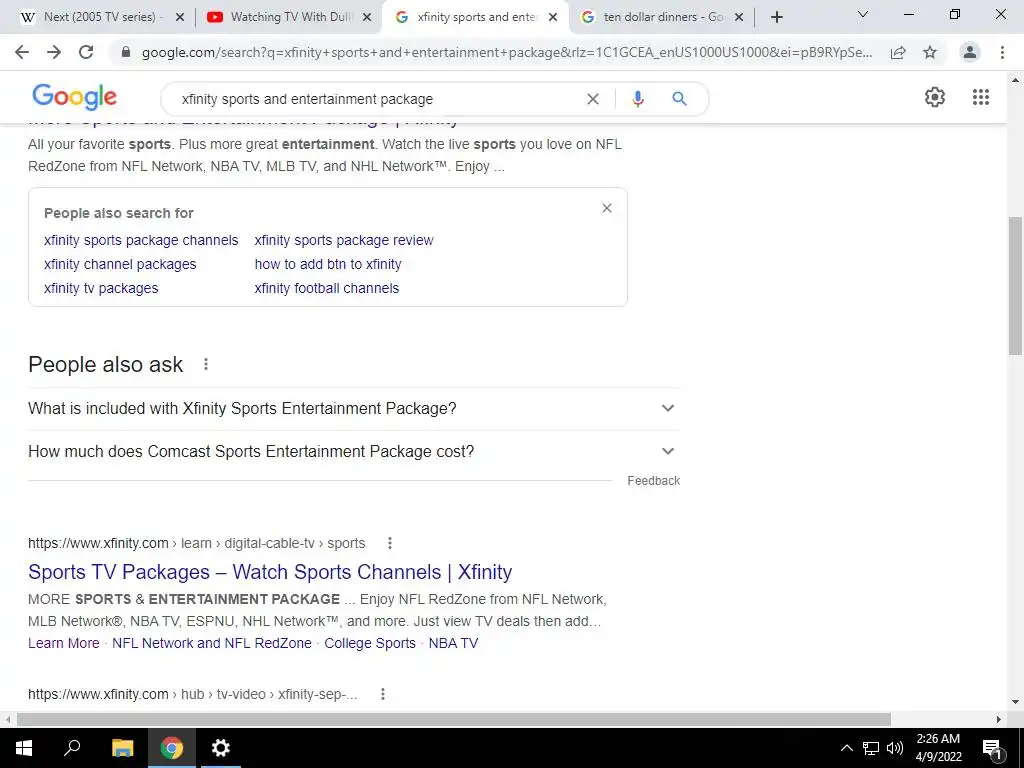Click the vertical scrollbar thumb
This screenshot has width=1024, height=768.
[x=1015, y=286]
